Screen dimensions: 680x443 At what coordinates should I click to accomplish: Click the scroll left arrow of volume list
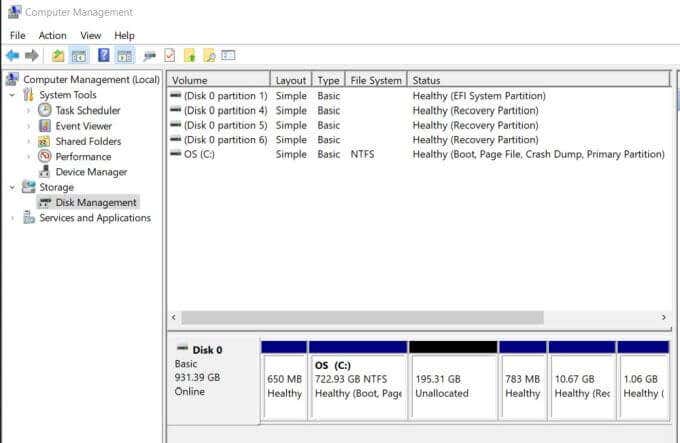(173, 317)
